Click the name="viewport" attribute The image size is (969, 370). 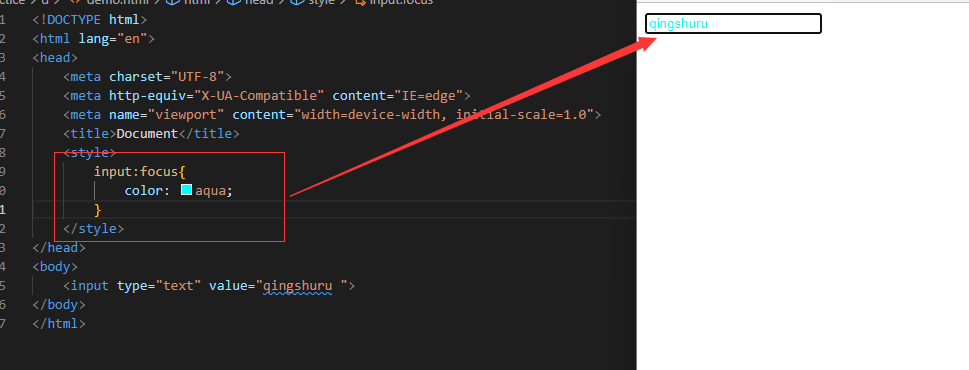tap(167, 115)
